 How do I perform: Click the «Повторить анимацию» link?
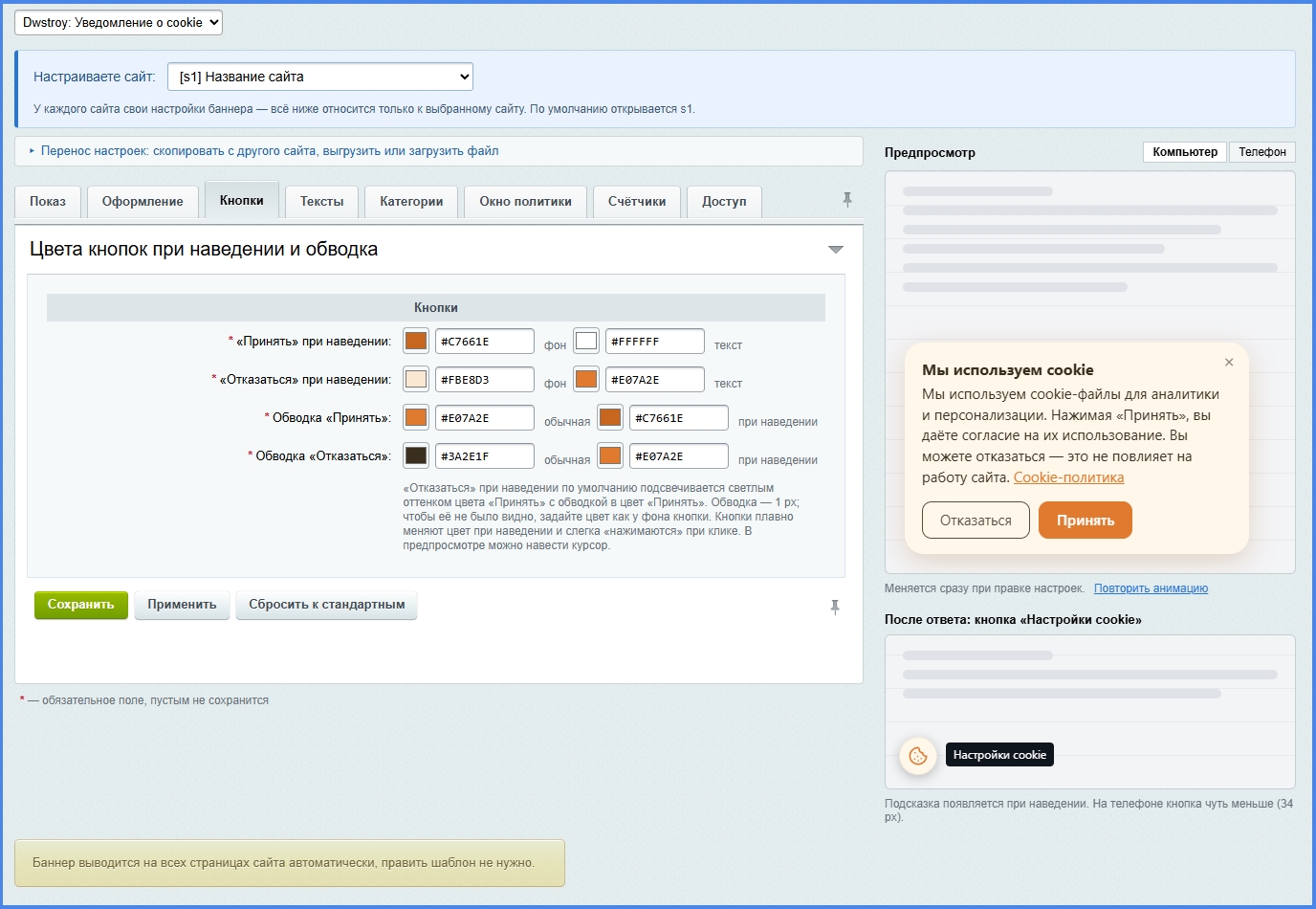click(x=1151, y=588)
